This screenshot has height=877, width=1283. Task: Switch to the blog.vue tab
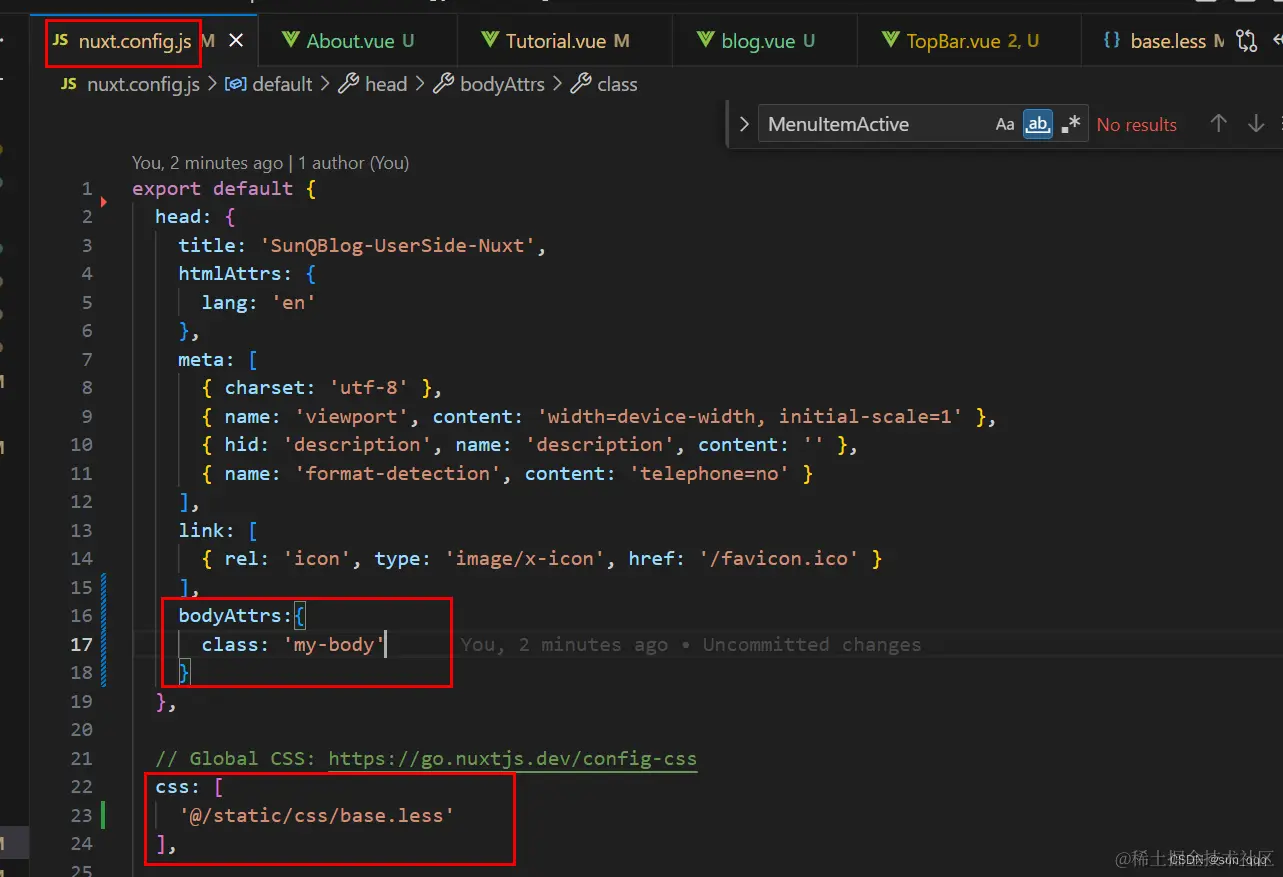tap(758, 41)
